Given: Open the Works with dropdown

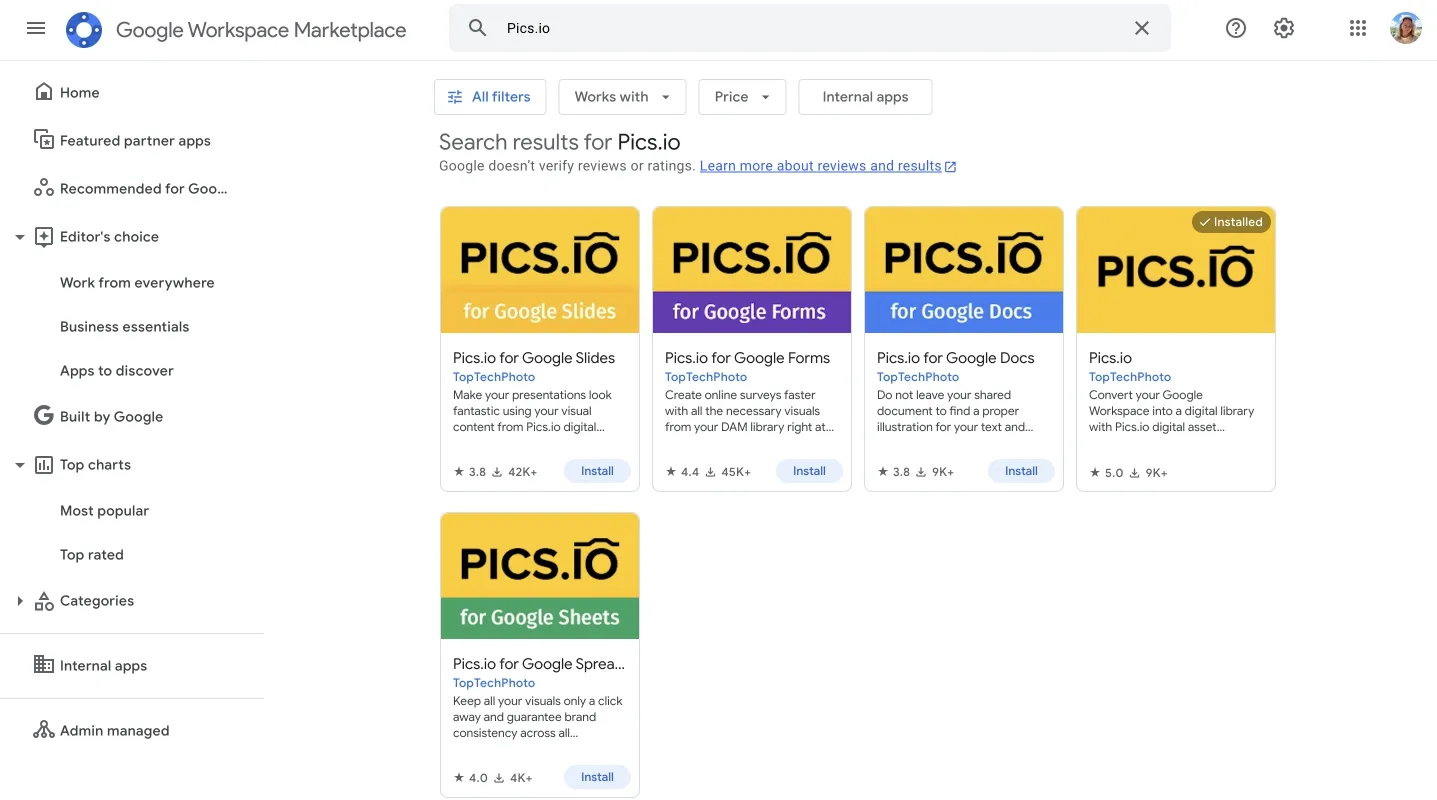Looking at the screenshot, I should point(621,96).
